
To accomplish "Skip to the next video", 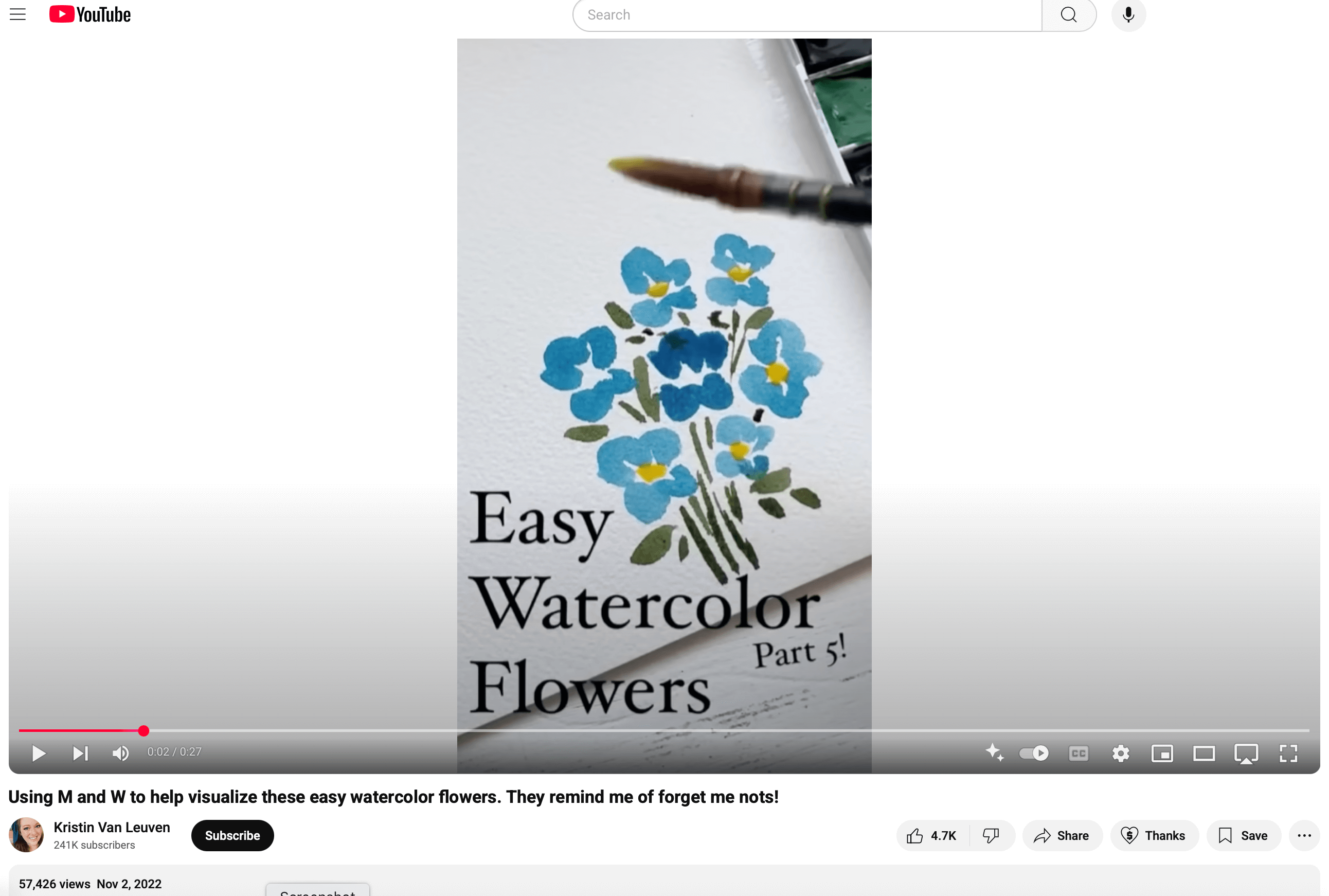I will coord(81,753).
